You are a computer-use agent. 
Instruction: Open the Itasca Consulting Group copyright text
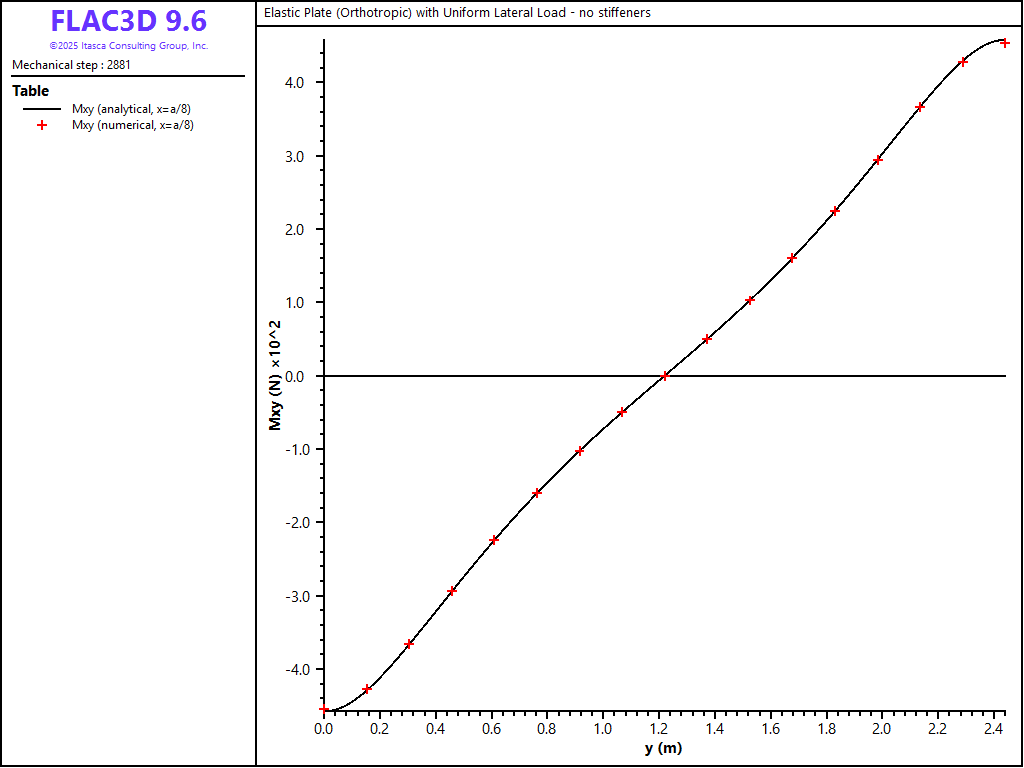(128, 46)
